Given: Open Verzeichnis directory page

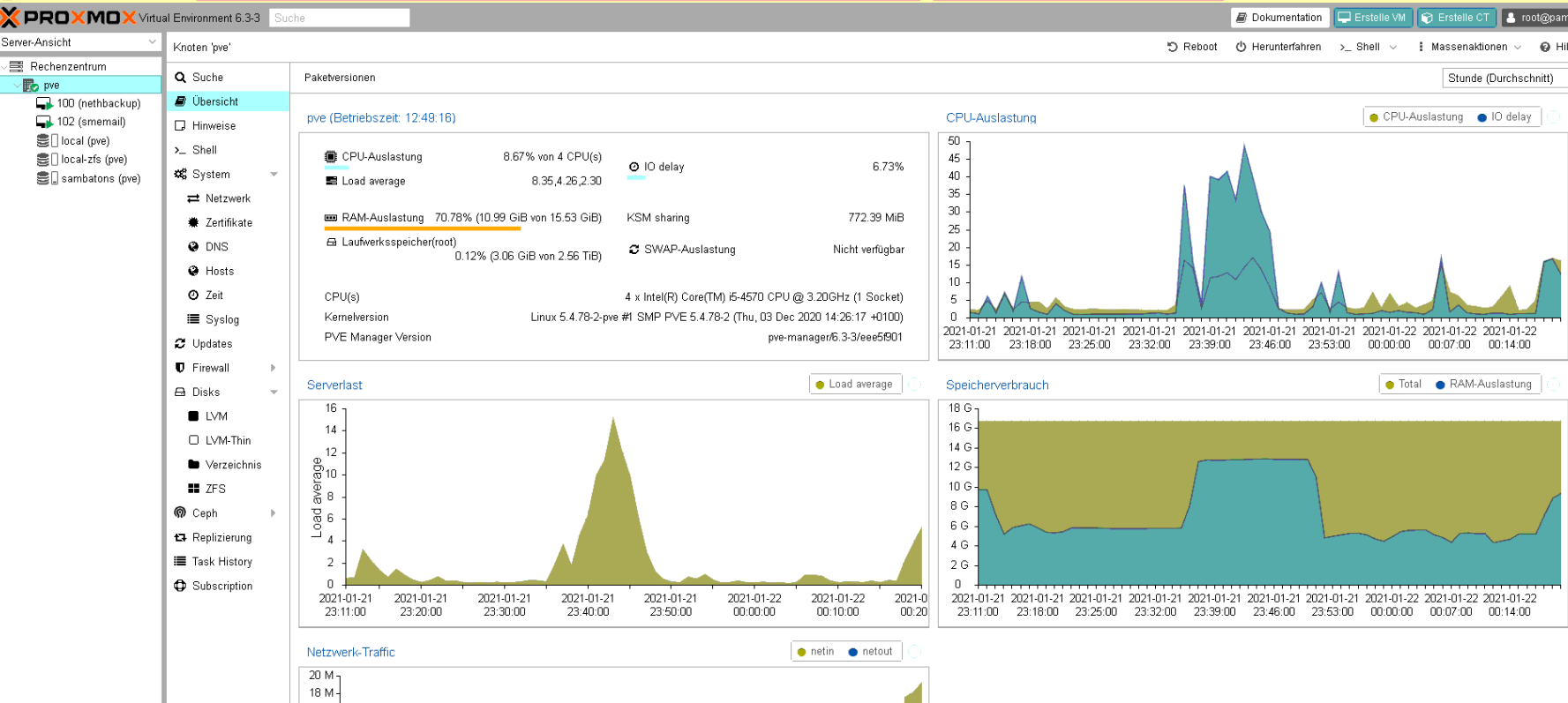Looking at the screenshot, I should (229, 465).
